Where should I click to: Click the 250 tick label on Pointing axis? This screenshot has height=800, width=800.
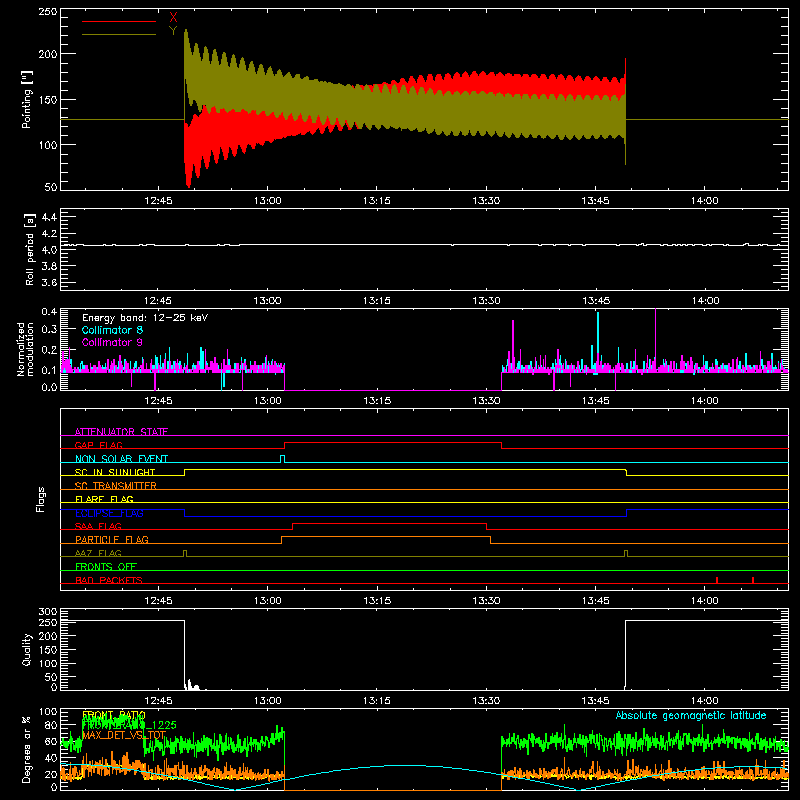48,12
